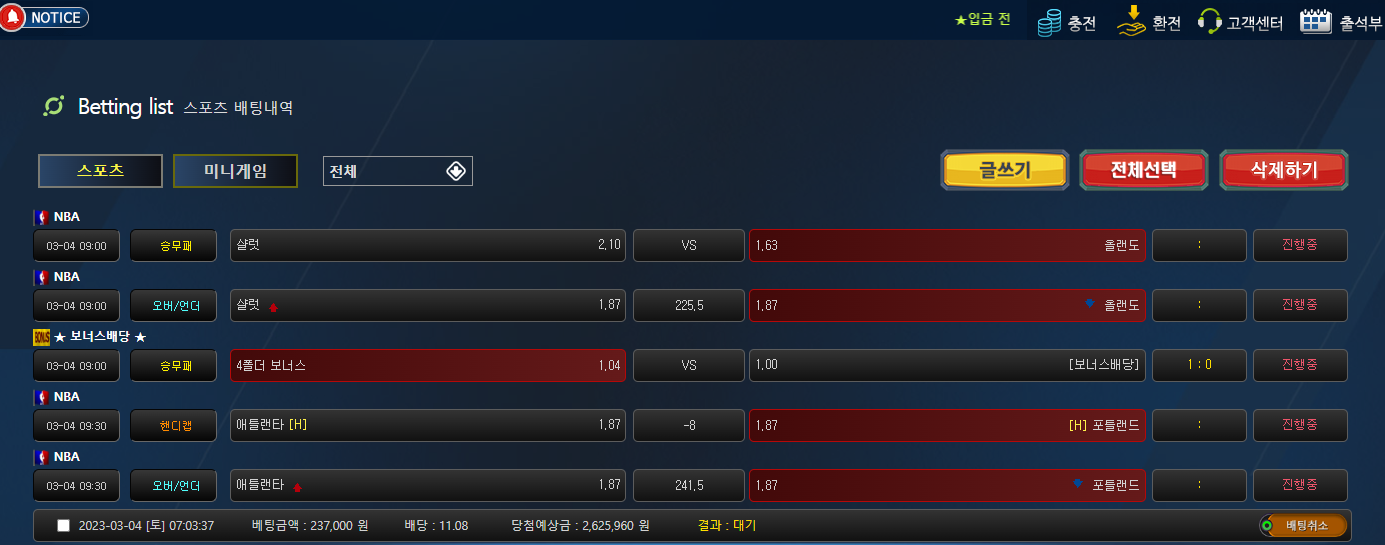Tick the checkbox beside 2023-03-04 bet slip

64,526
